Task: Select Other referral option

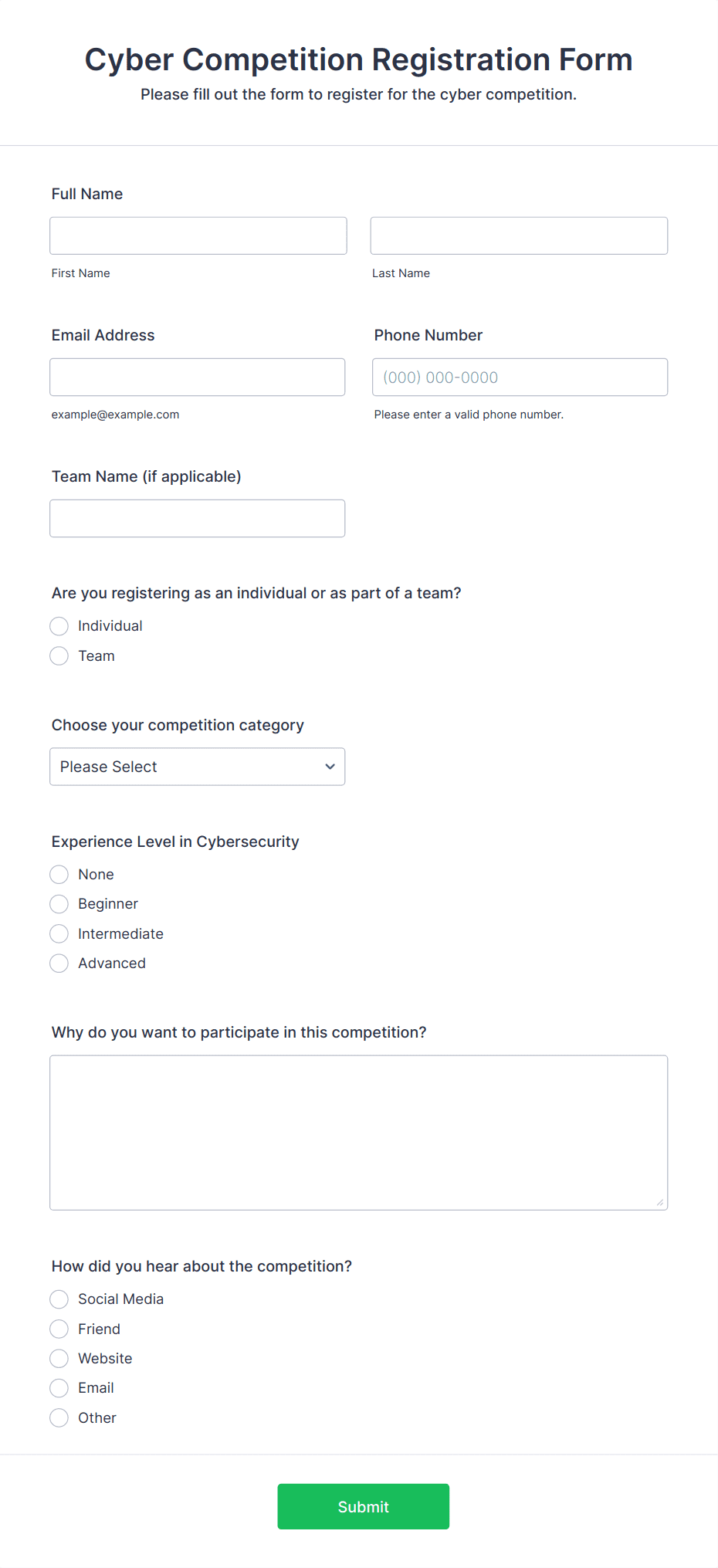Action: 59,1417
